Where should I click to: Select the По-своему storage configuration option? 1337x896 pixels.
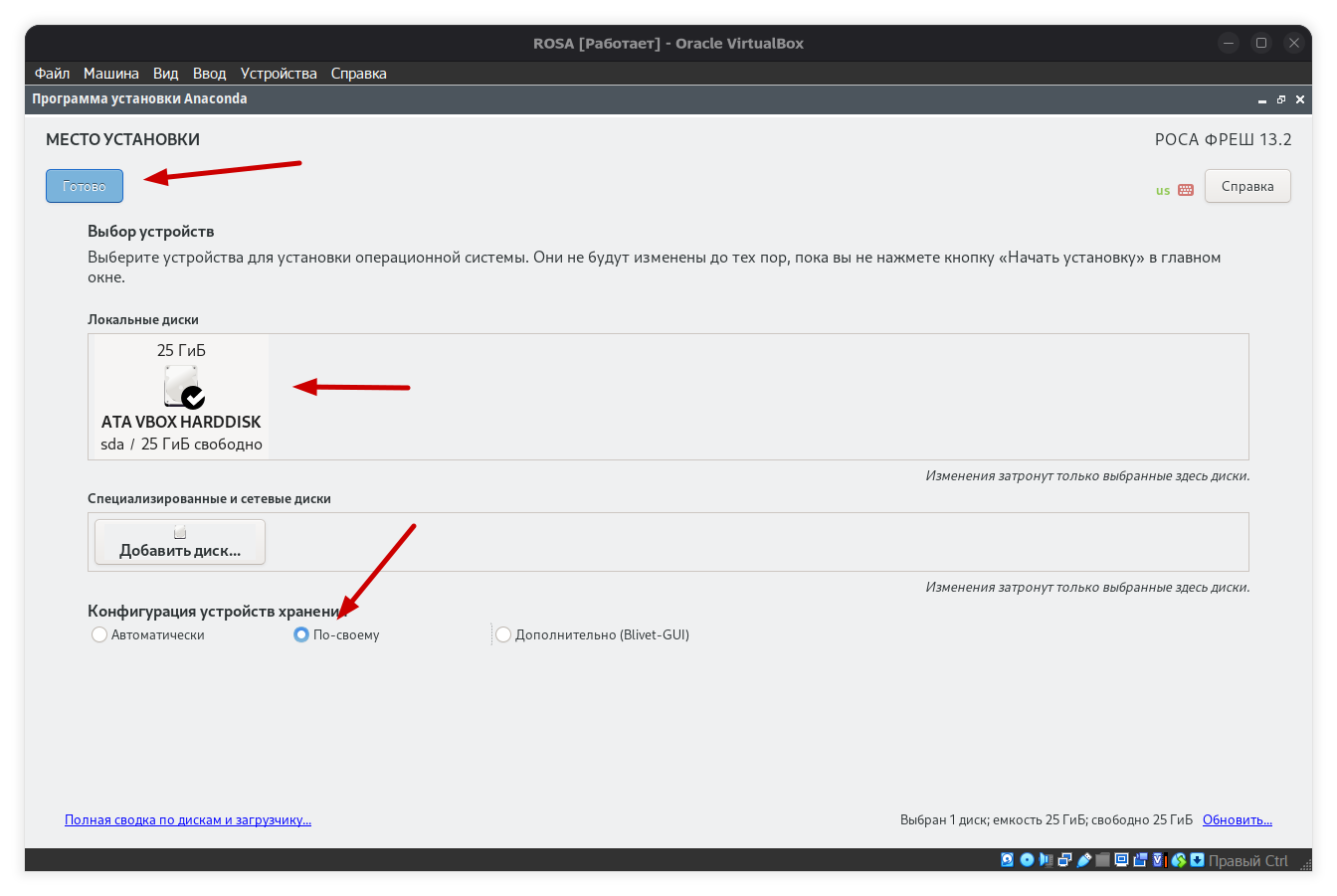tap(336, 634)
